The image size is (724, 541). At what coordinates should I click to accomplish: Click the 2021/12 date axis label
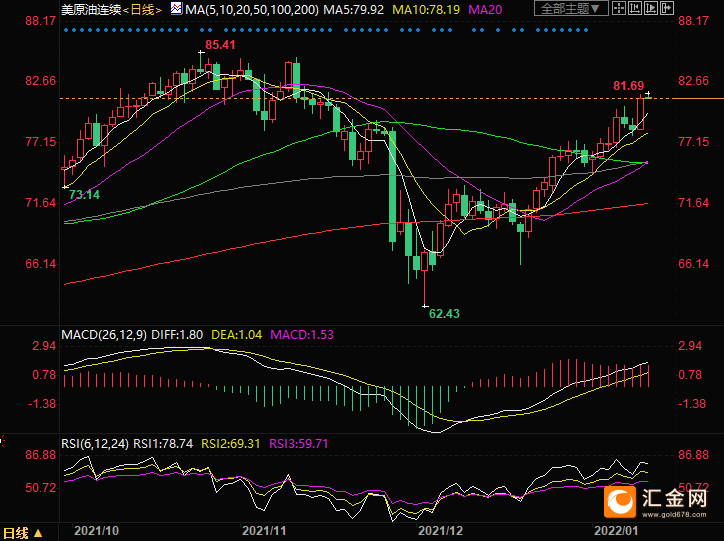click(440, 531)
